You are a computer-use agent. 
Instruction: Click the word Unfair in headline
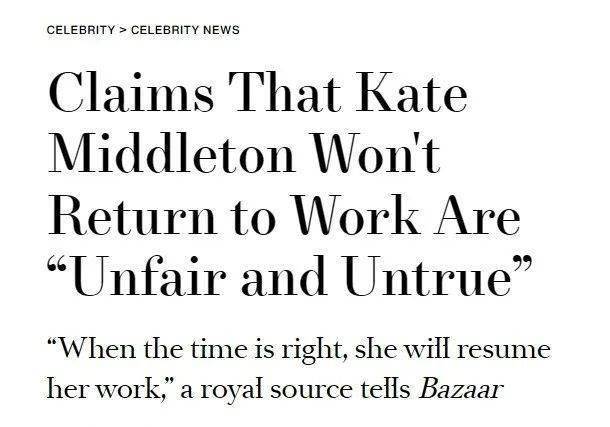coord(149,276)
